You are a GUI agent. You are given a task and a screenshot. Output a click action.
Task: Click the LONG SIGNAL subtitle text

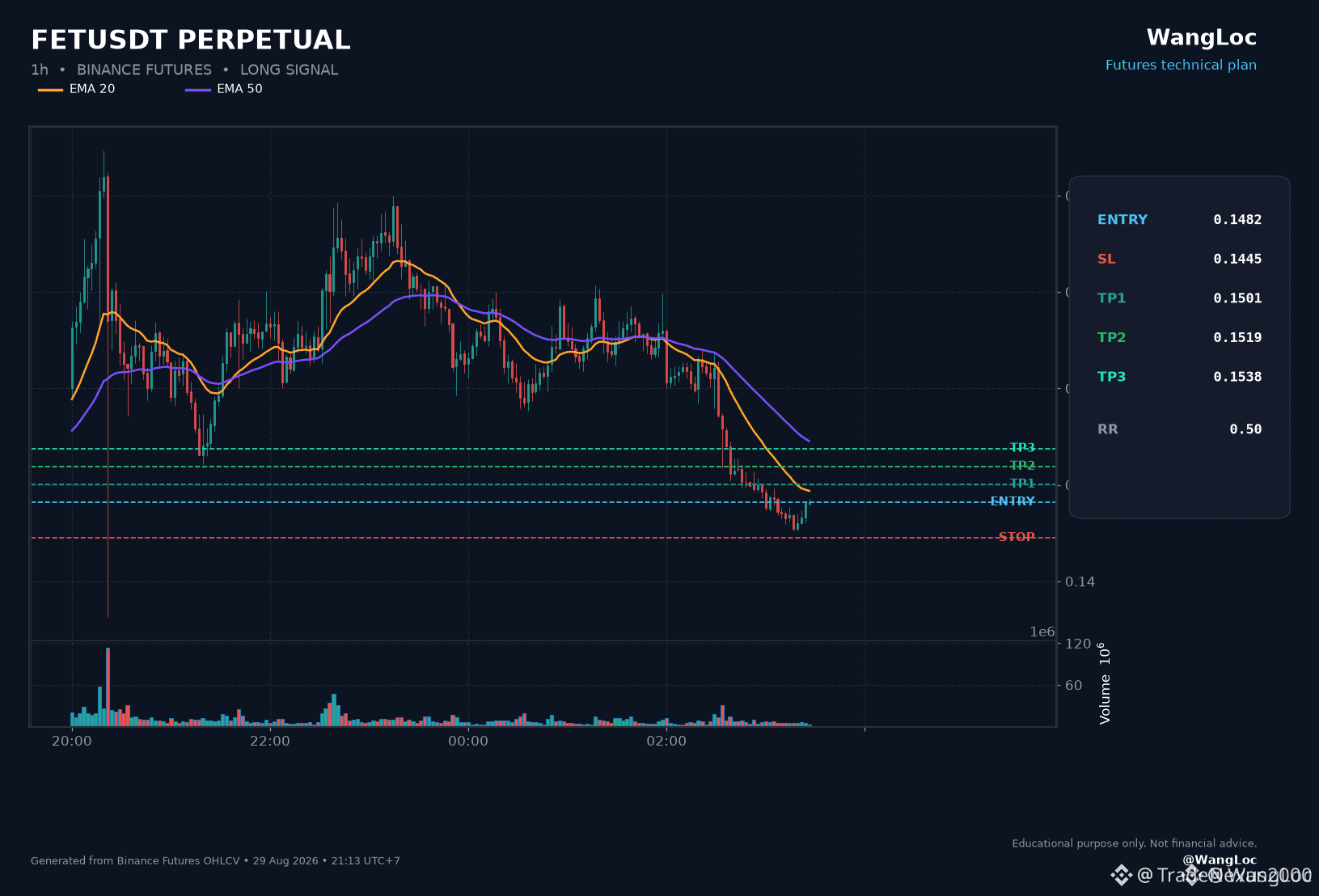[289, 70]
